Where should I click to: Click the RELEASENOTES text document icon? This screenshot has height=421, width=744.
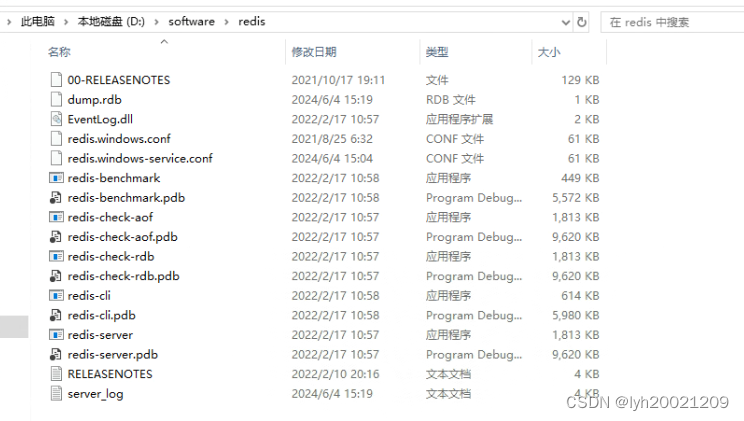56,374
